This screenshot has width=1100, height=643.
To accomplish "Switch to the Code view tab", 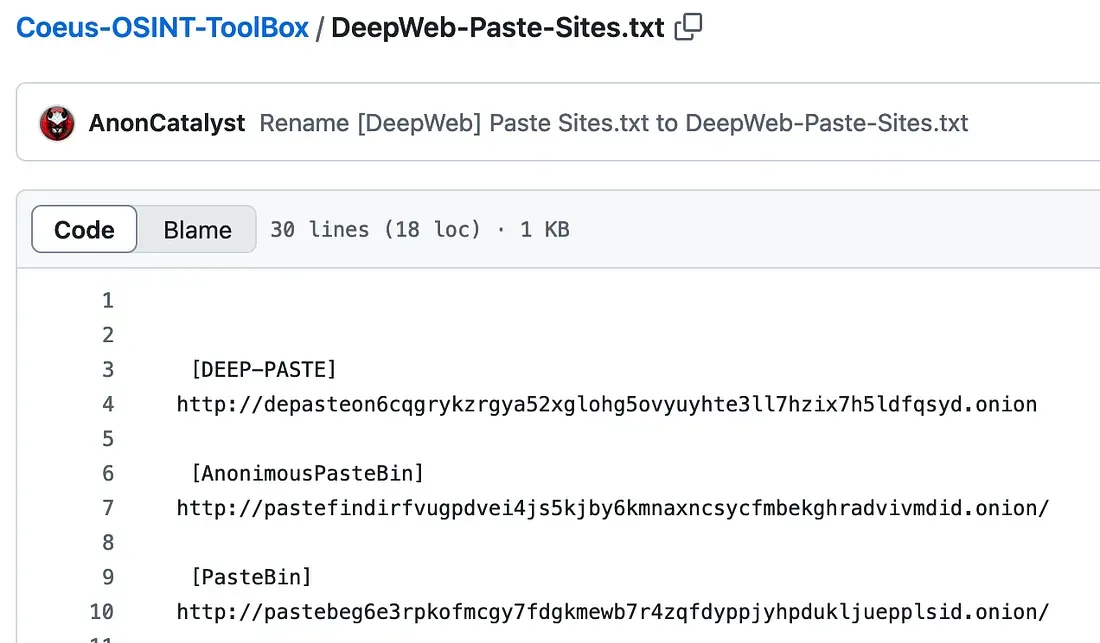I will (x=84, y=230).
